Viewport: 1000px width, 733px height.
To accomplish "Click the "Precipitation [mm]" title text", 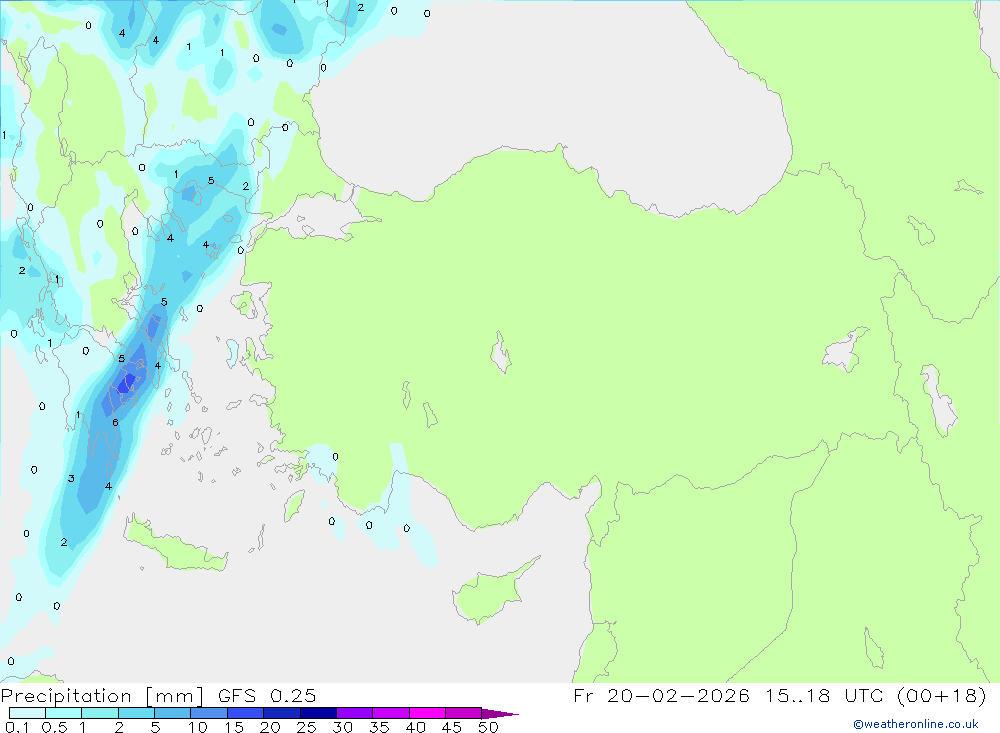I will (102, 696).
